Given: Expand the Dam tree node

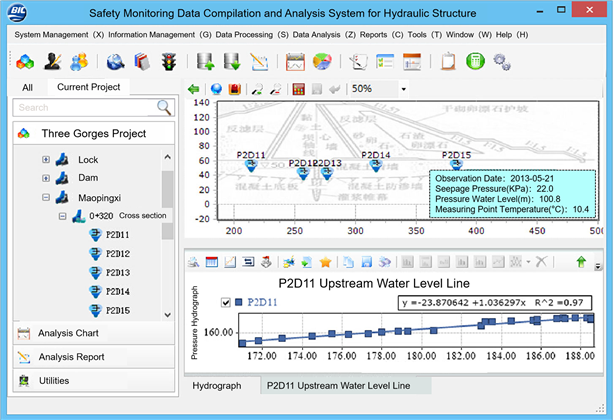Looking at the screenshot, I should pos(46,178).
